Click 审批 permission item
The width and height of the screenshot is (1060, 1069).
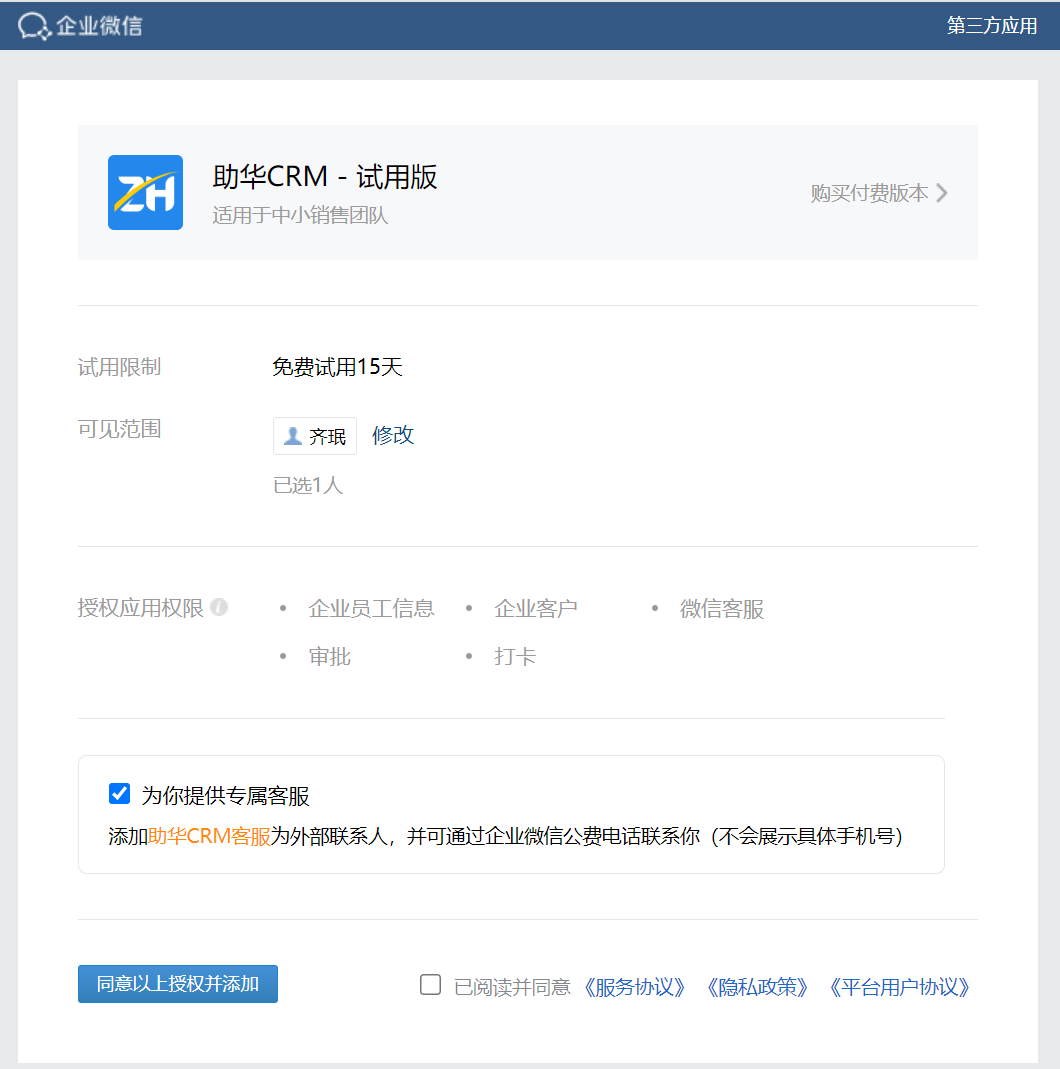tap(329, 656)
